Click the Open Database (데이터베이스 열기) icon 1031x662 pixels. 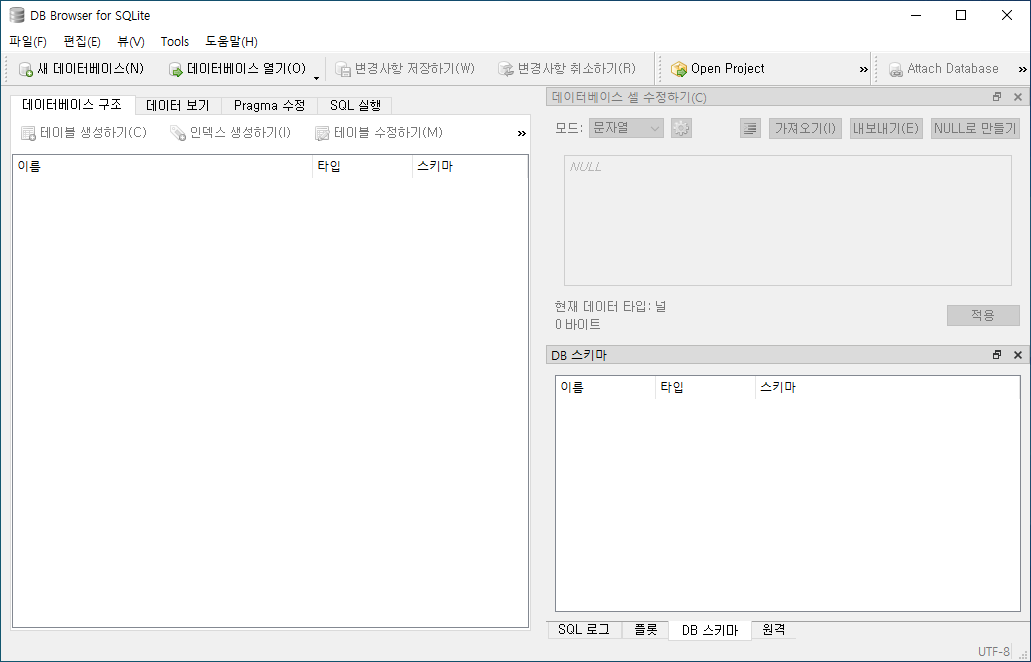[176, 69]
